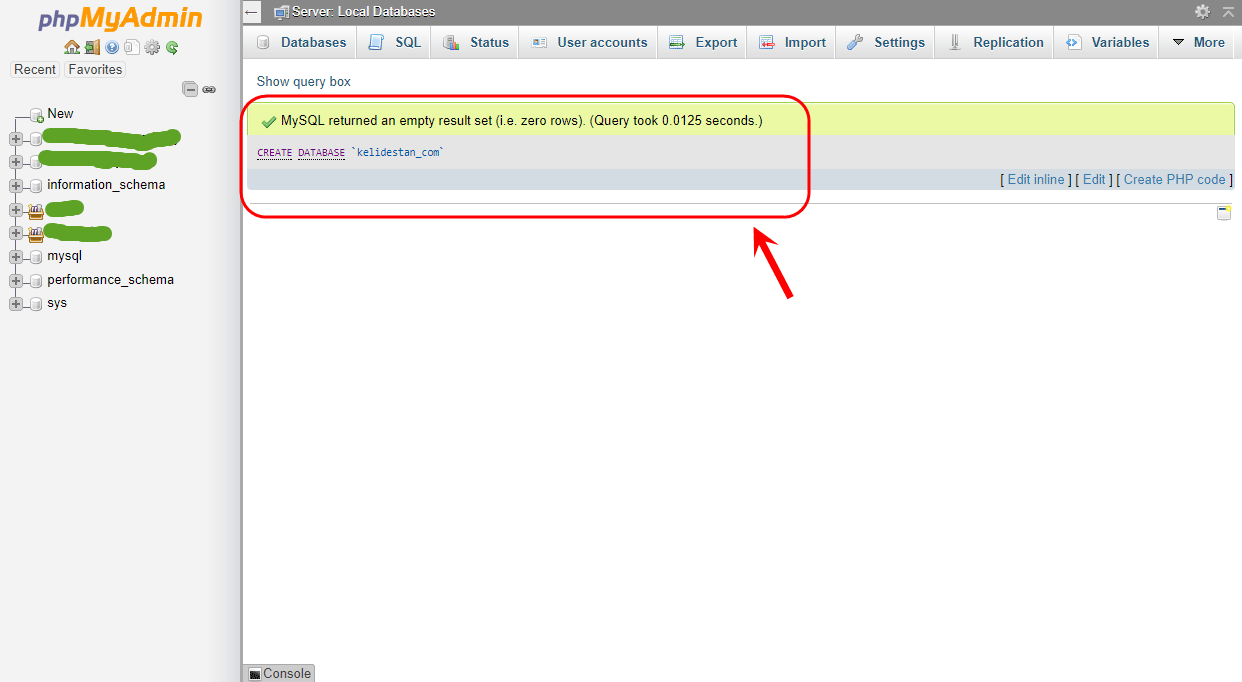Select New in the database tree
Screen dimensions: 1242x682
(60, 114)
